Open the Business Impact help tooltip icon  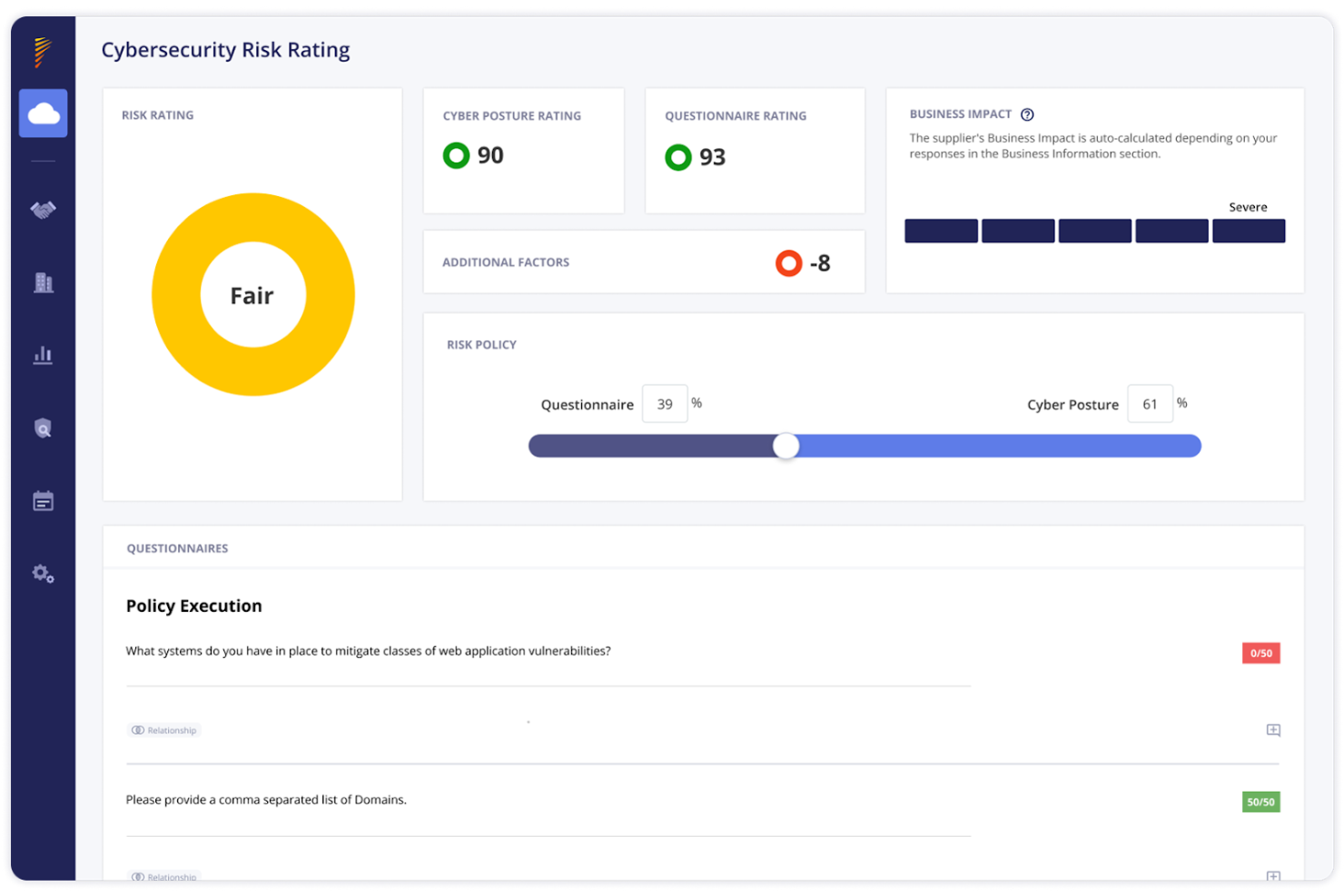click(1027, 113)
